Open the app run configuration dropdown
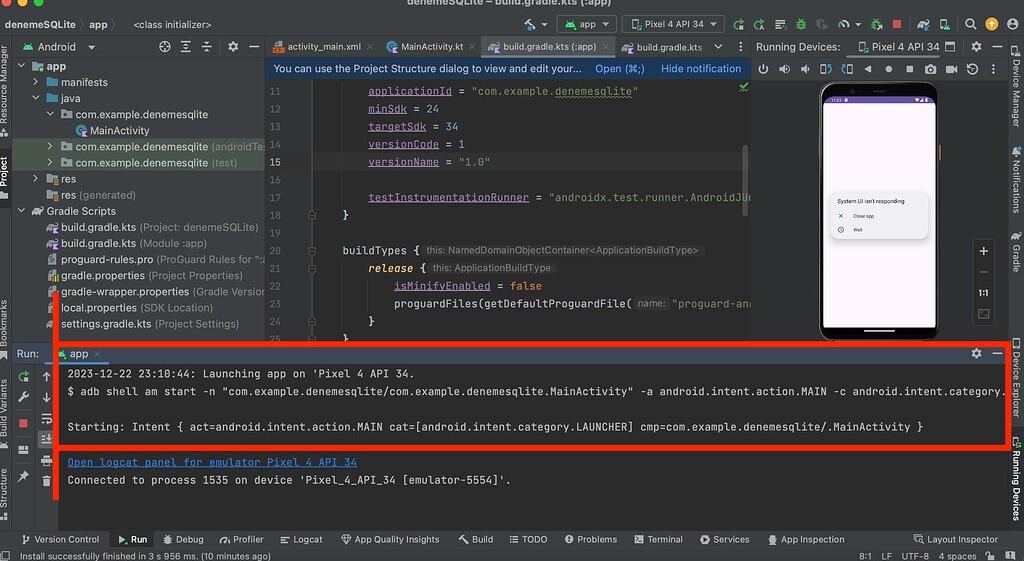 tap(586, 24)
